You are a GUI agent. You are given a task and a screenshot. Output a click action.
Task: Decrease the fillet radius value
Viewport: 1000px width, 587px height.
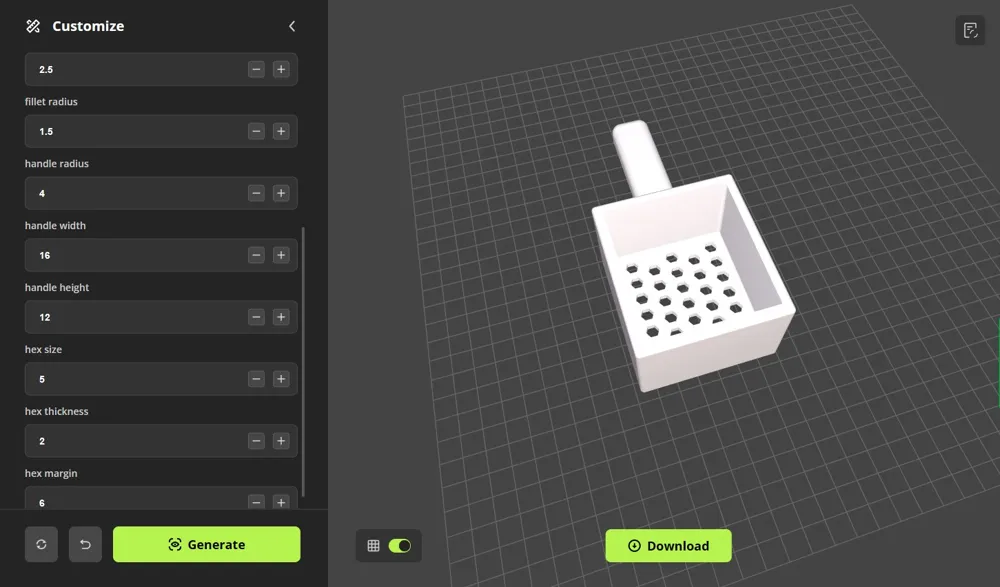tap(256, 131)
